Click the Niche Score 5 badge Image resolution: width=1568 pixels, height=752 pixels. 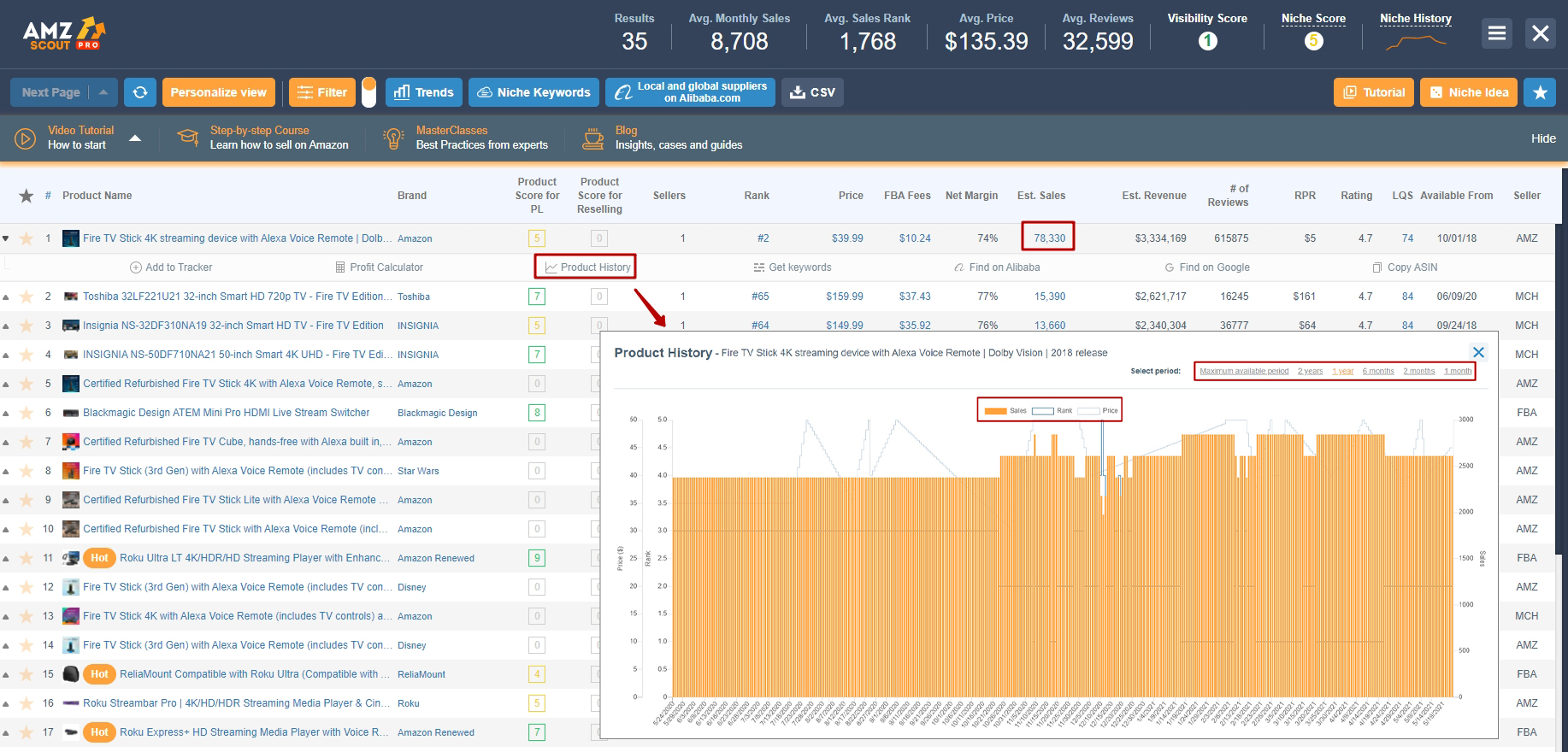coord(1313,41)
